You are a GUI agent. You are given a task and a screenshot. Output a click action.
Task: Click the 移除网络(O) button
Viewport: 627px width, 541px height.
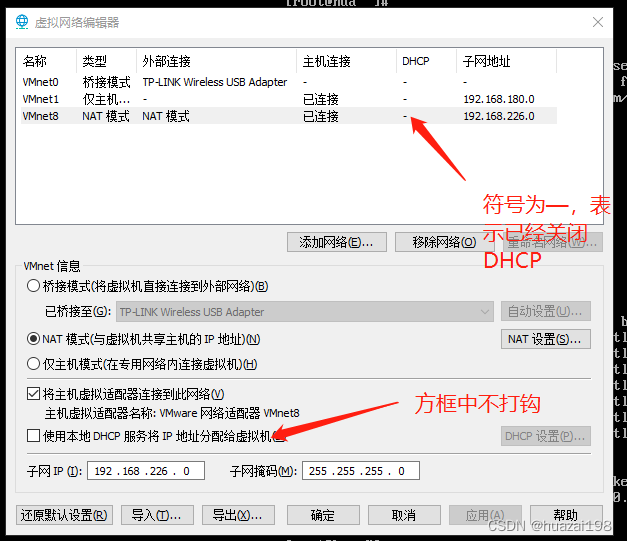tap(445, 242)
